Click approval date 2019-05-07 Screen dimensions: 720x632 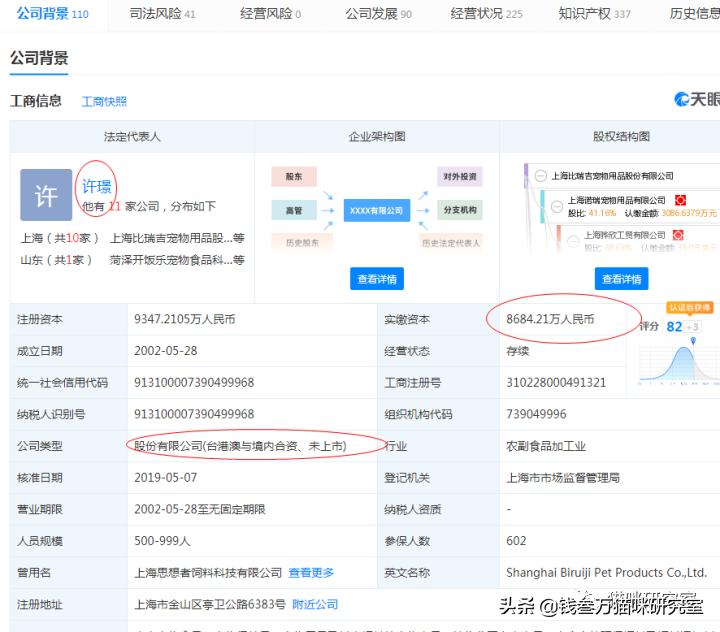[165, 478]
